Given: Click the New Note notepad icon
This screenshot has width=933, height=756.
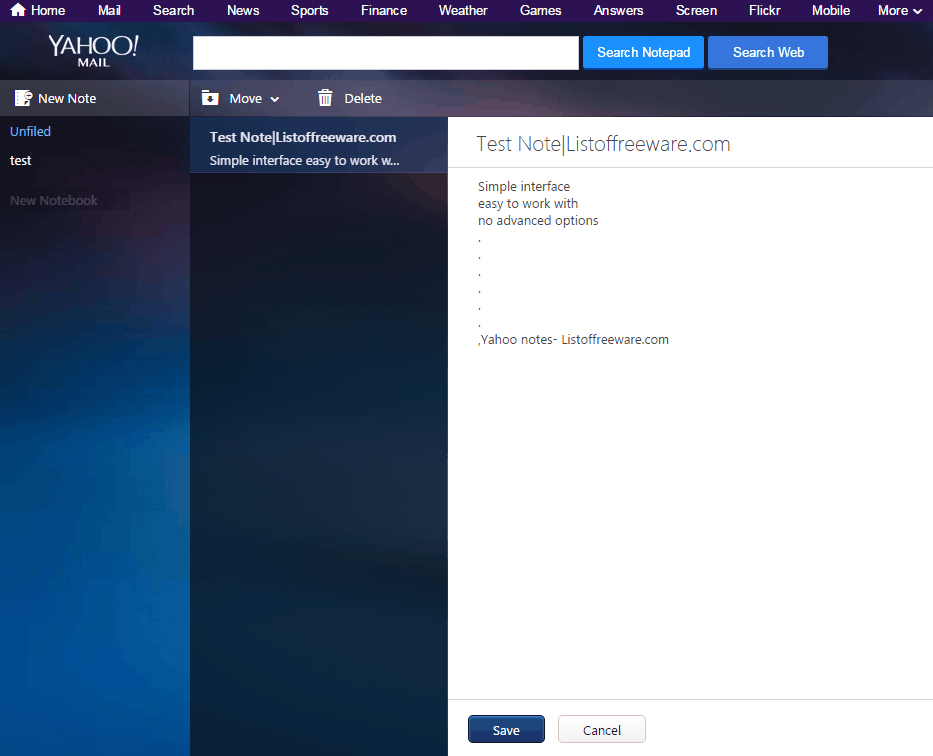Looking at the screenshot, I should click(23, 98).
